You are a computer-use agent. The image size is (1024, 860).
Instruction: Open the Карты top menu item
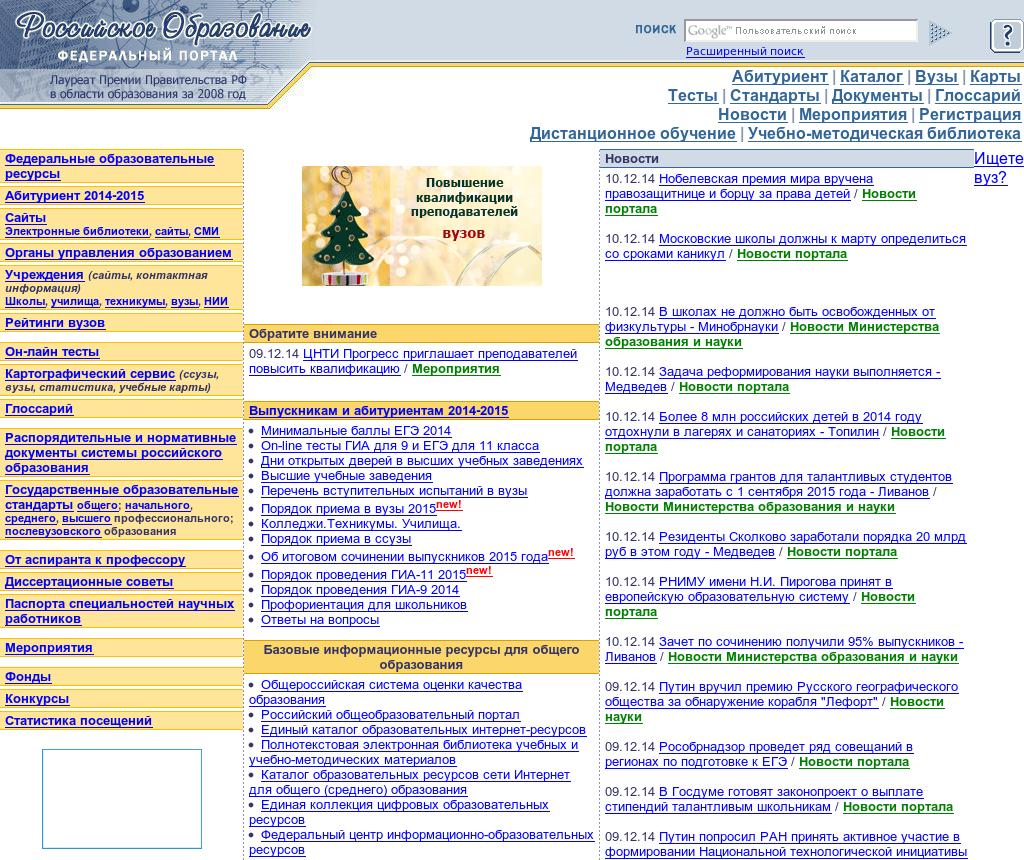point(995,76)
